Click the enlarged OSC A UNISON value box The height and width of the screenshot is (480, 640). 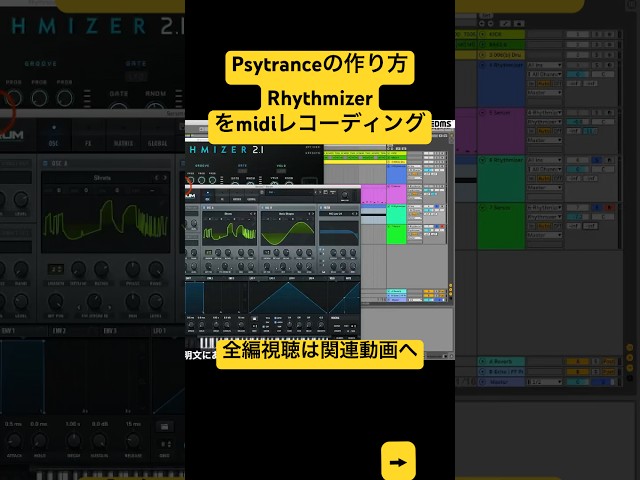coord(56,269)
